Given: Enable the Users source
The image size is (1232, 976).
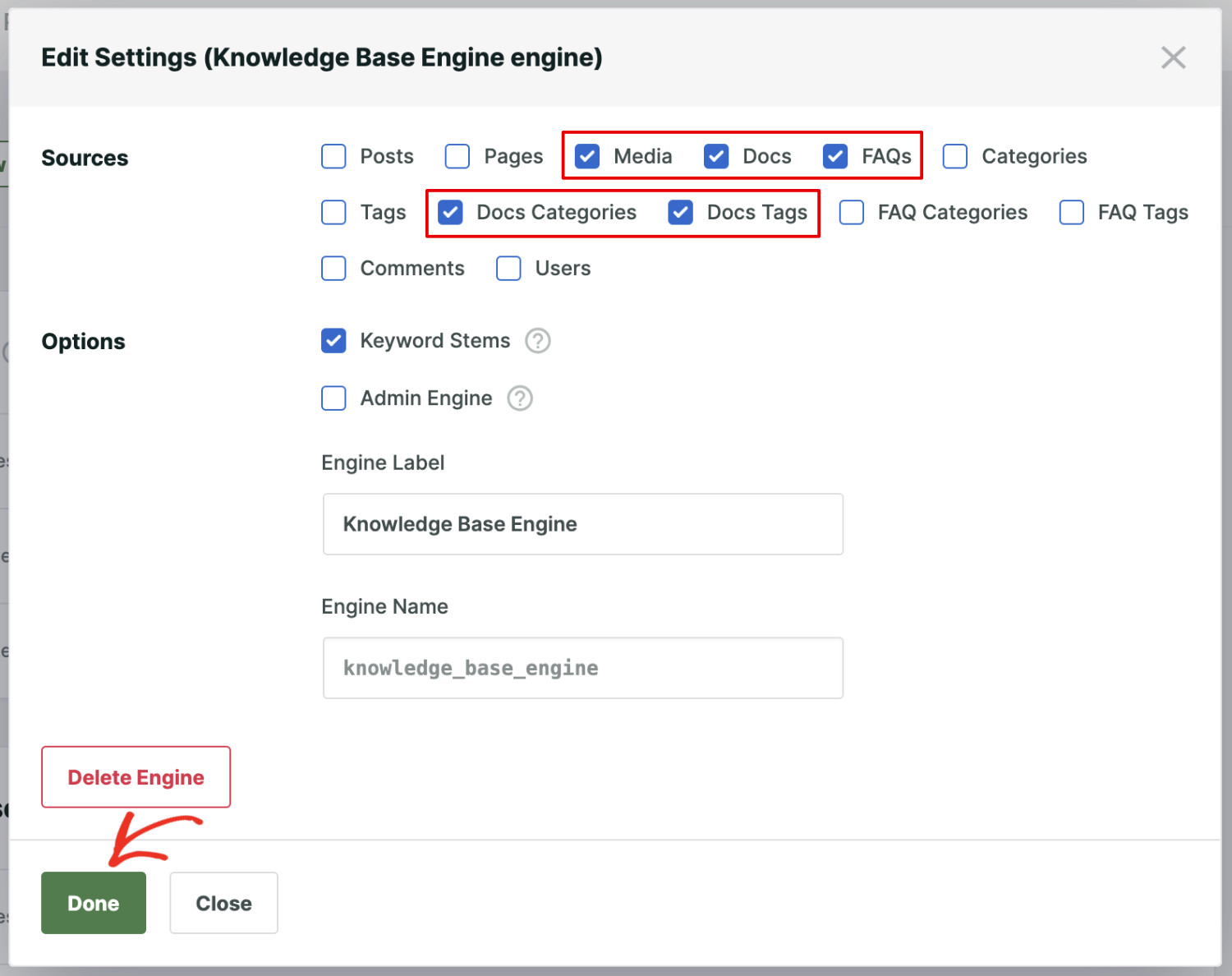Looking at the screenshot, I should [508, 268].
